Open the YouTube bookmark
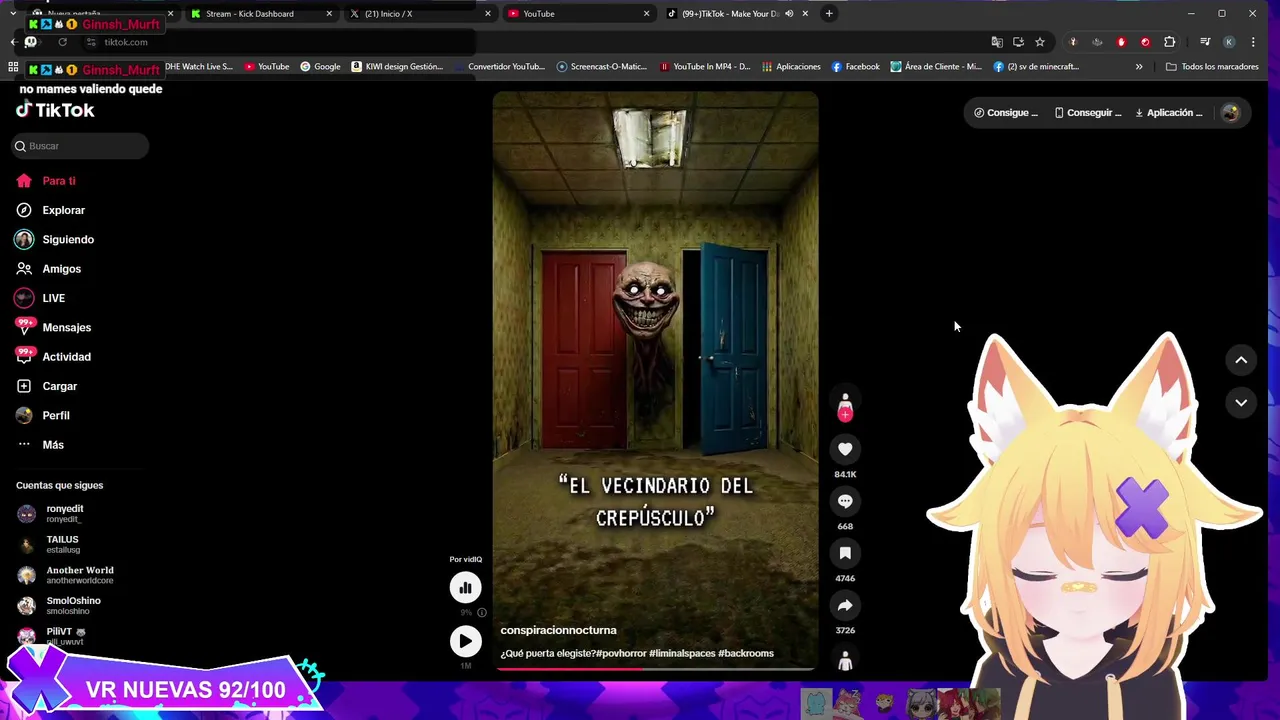1280x720 pixels. click(x=267, y=67)
